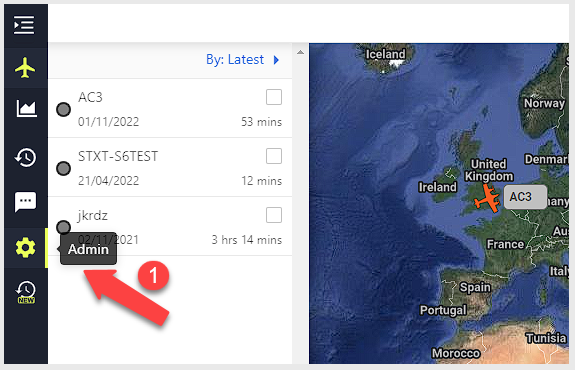The width and height of the screenshot is (575, 370).
Task: Select the yellow airplane tracking icon
Action: click(x=25, y=67)
